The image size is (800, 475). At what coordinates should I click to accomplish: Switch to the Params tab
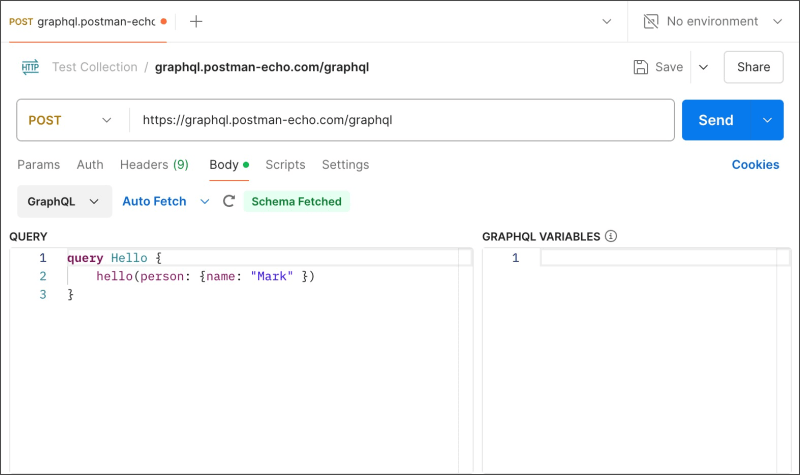point(39,165)
